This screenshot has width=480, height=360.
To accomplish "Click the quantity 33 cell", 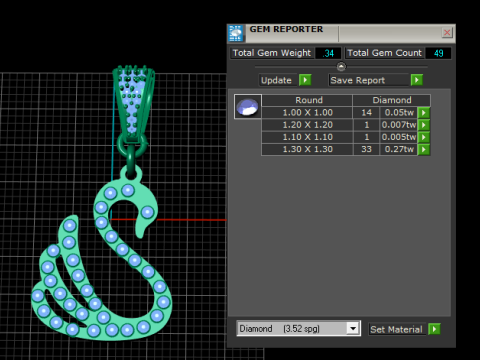I will pyautogui.click(x=366, y=149).
